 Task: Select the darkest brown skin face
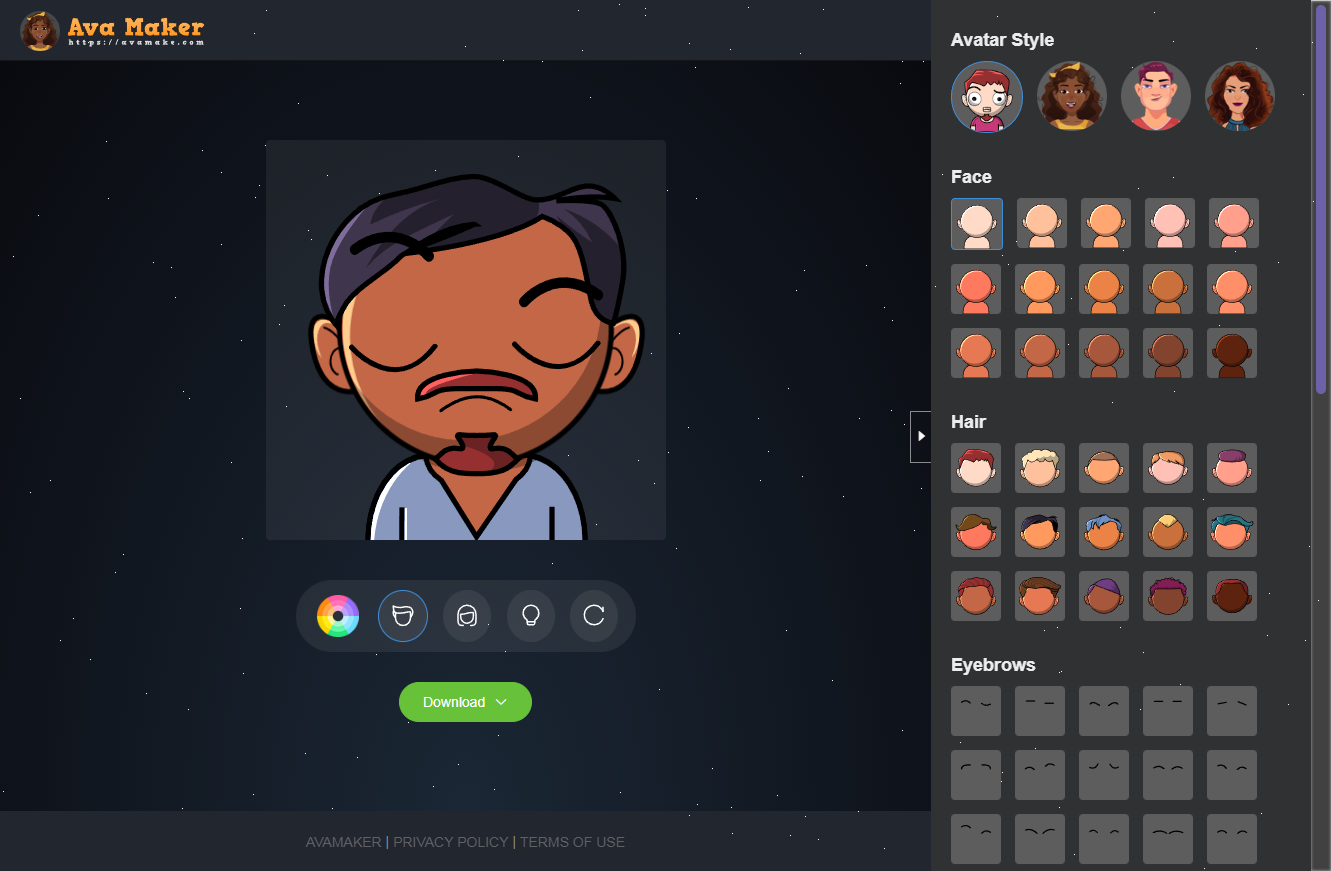[x=1232, y=353]
